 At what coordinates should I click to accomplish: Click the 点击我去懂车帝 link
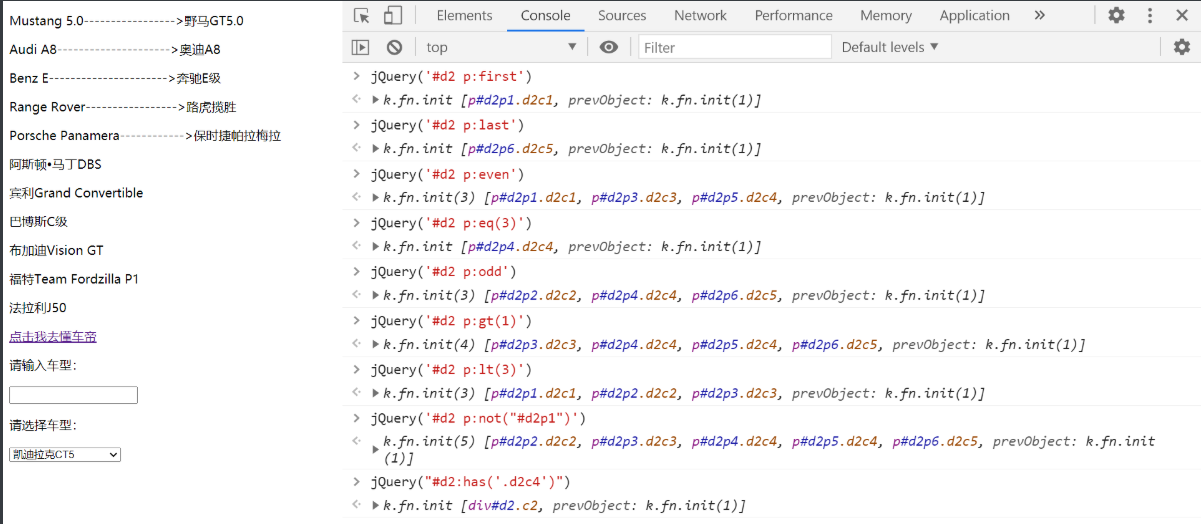tap(53, 337)
